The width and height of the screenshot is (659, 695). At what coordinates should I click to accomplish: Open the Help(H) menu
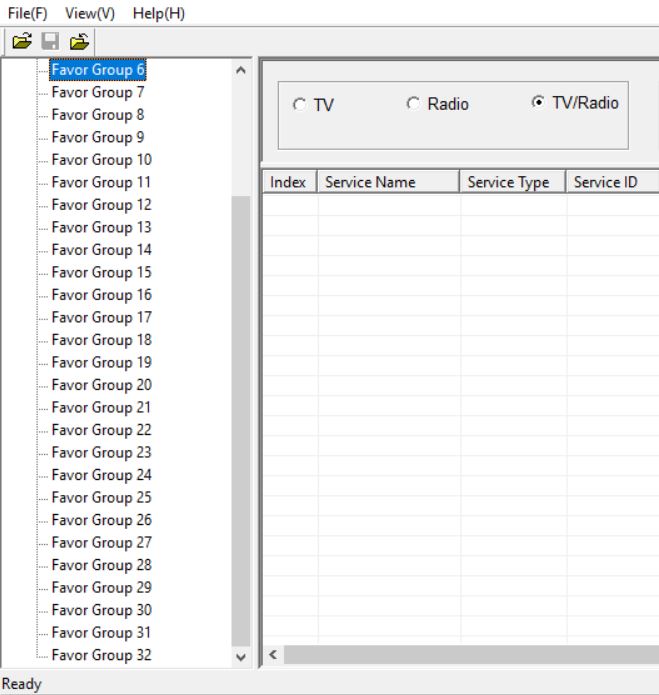click(x=159, y=13)
